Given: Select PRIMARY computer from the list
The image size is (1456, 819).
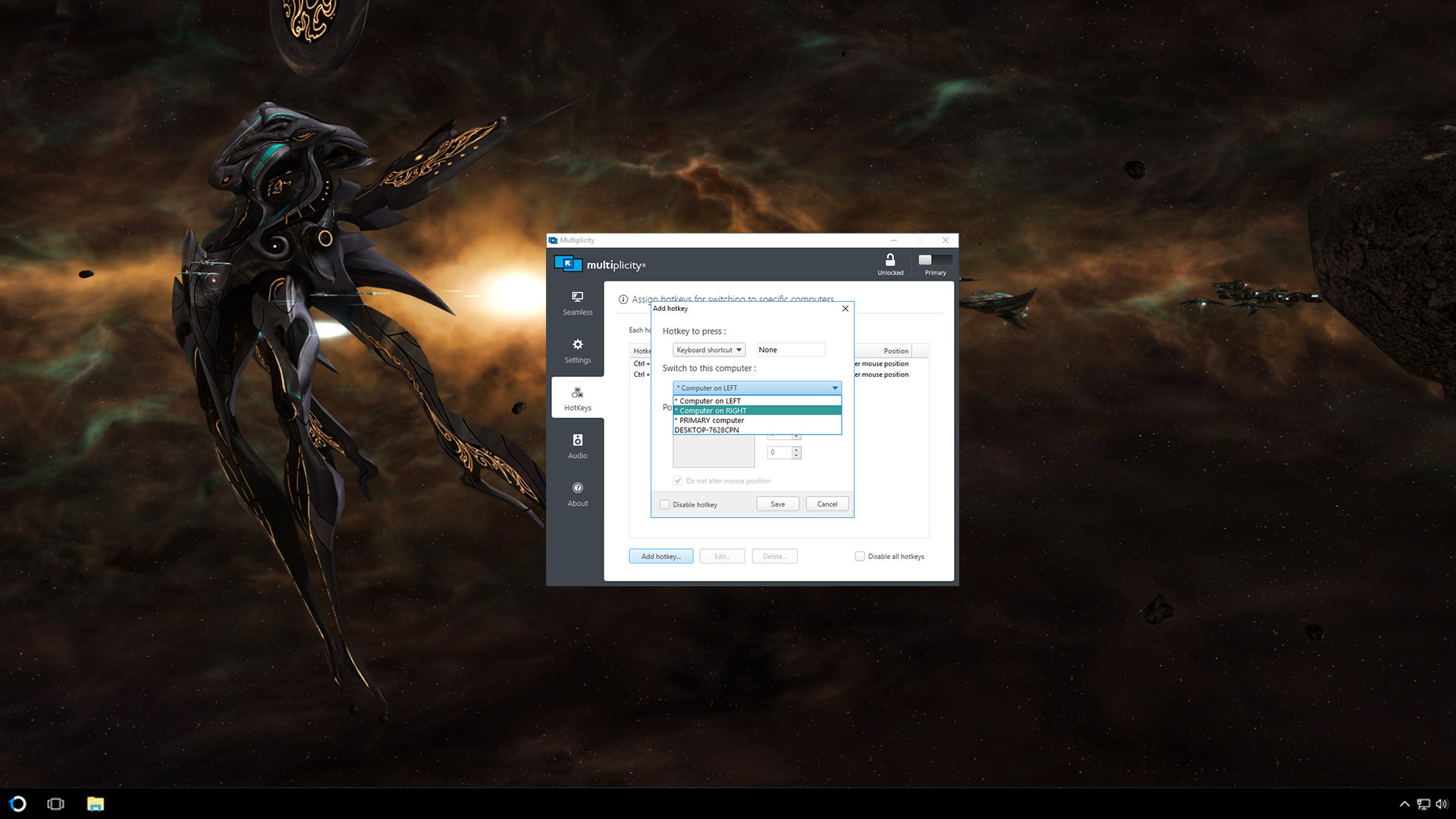Looking at the screenshot, I should [x=708, y=420].
